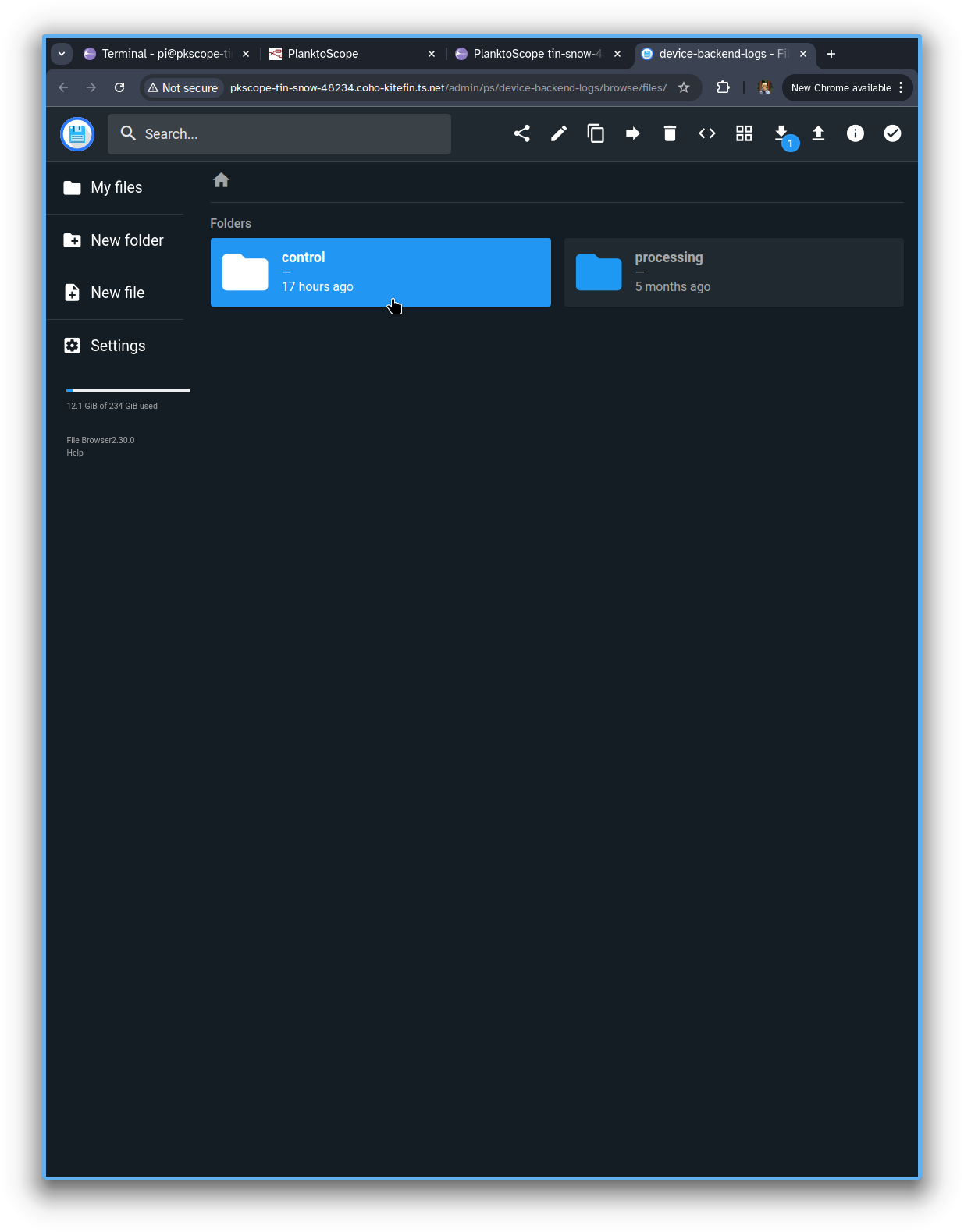This screenshot has height=1232, width=964.
Task: Open the Chrome three-dot menu
Action: pos(901,87)
